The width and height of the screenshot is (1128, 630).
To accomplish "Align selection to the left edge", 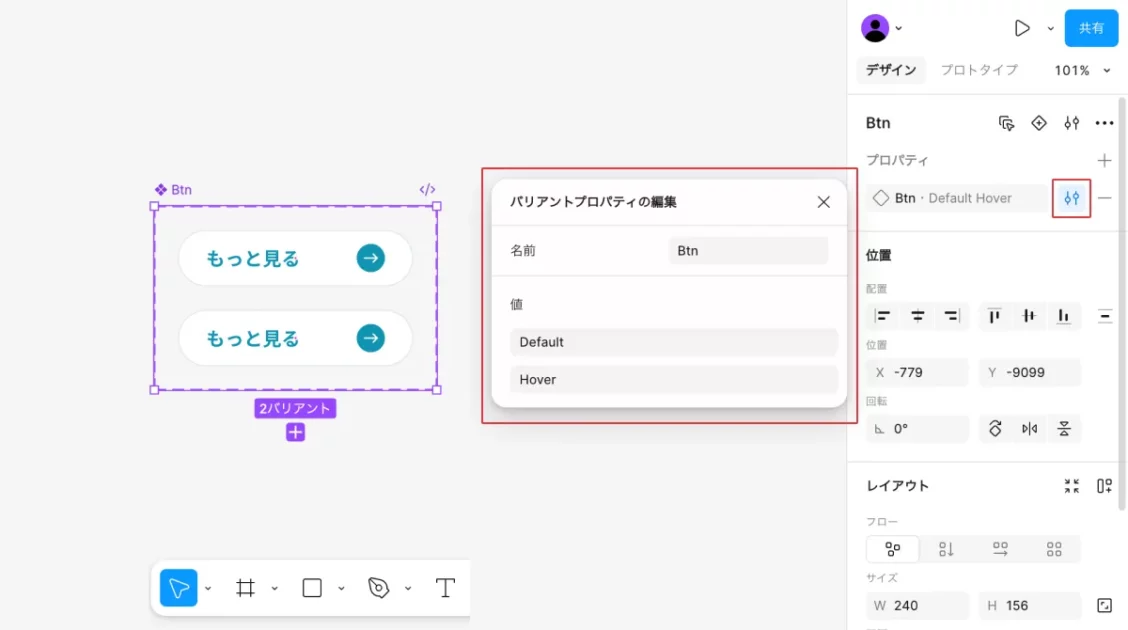I will click(883, 316).
